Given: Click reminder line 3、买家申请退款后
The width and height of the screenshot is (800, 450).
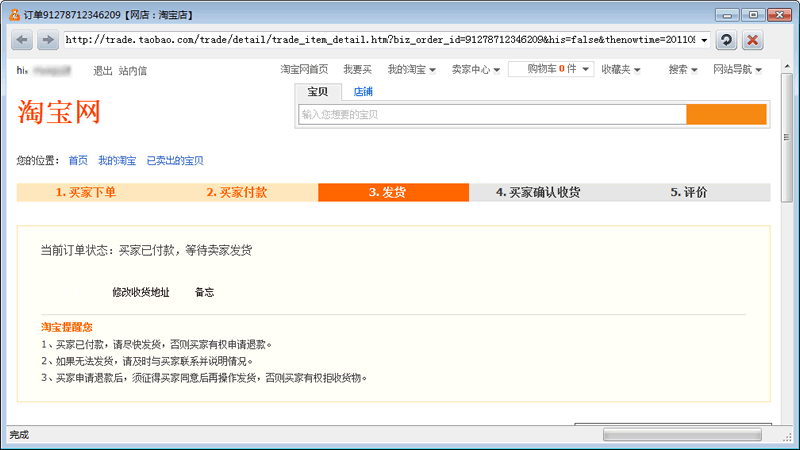Looking at the screenshot, I should 204,378.
